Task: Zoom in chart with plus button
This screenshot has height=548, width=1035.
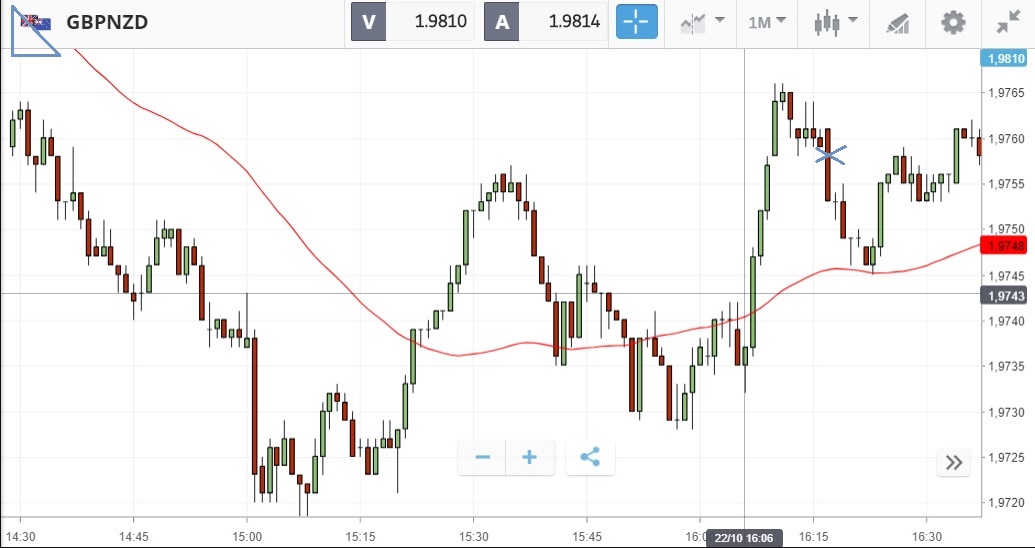Action: click(x=529, y=457)
